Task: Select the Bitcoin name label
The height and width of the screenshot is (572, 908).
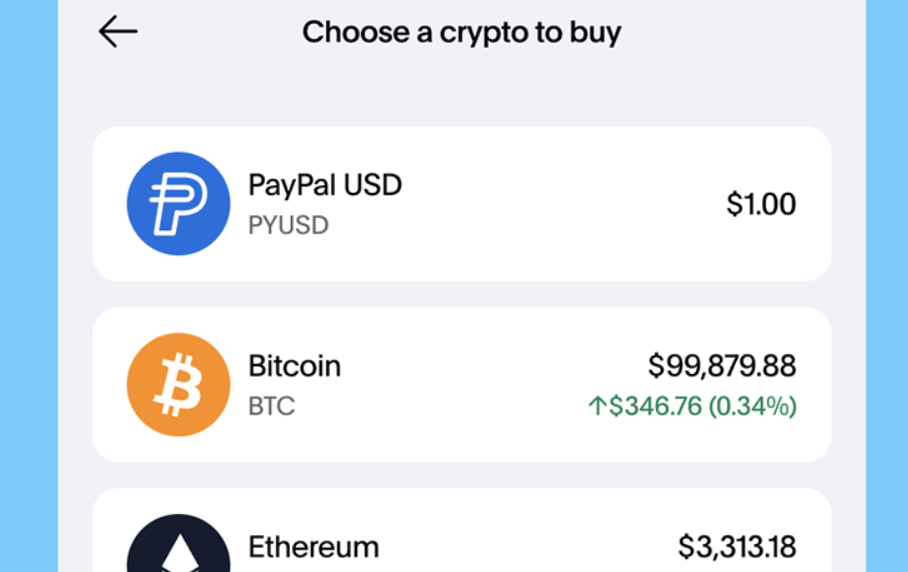Action: click(x=294, y=366)
